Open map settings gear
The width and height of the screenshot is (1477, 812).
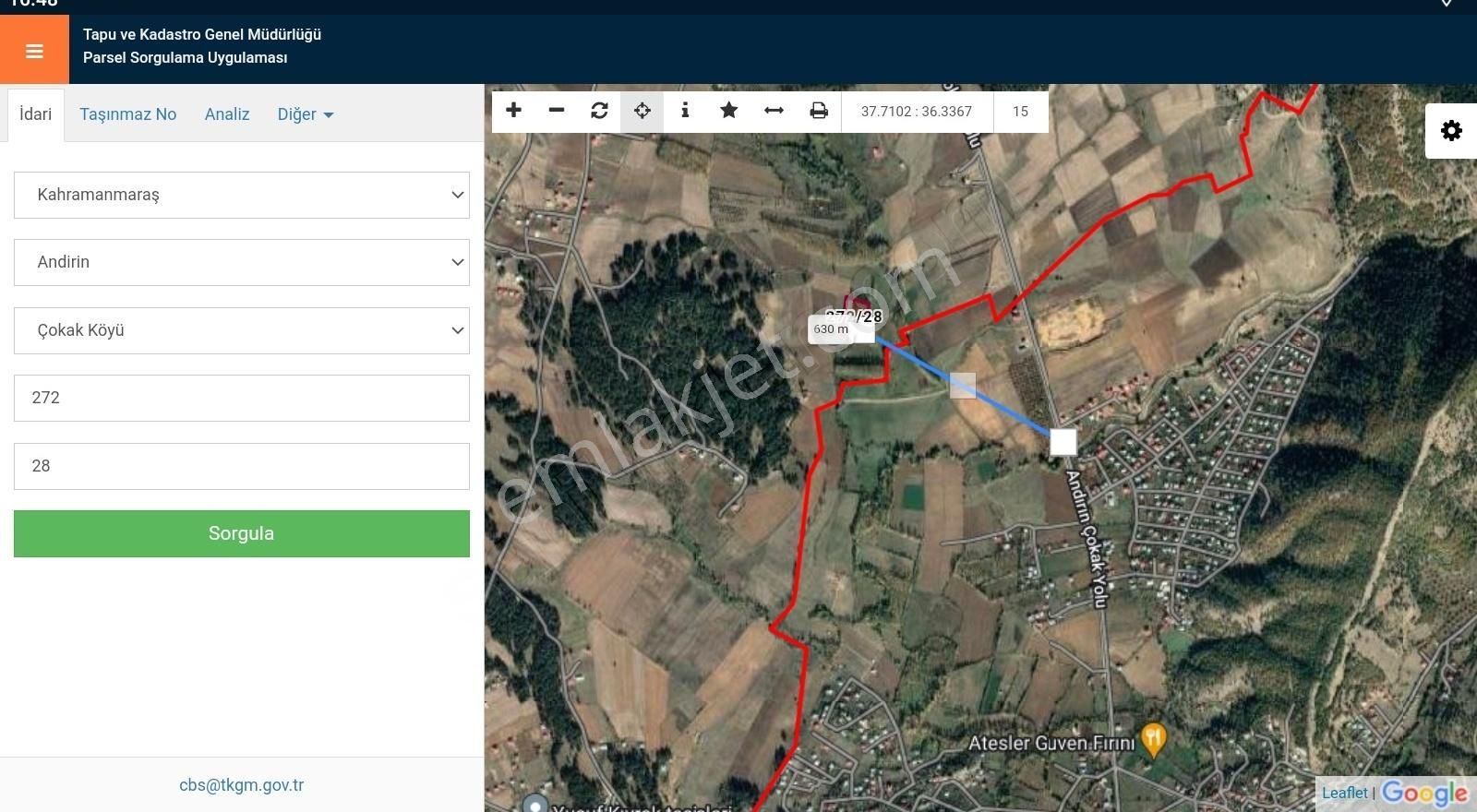[x=1451, y=130]
